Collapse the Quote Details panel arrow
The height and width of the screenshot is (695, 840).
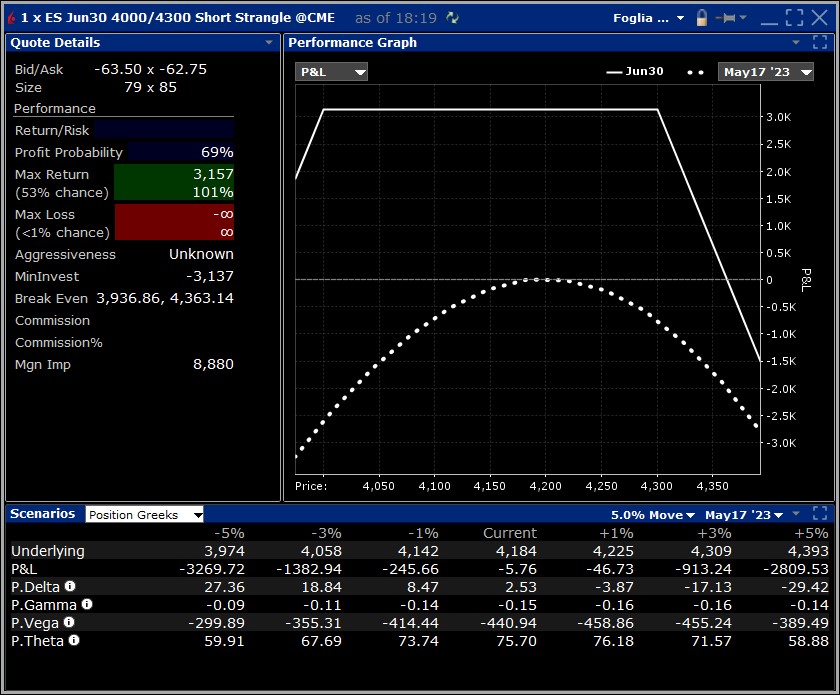[x=269, y=42]
